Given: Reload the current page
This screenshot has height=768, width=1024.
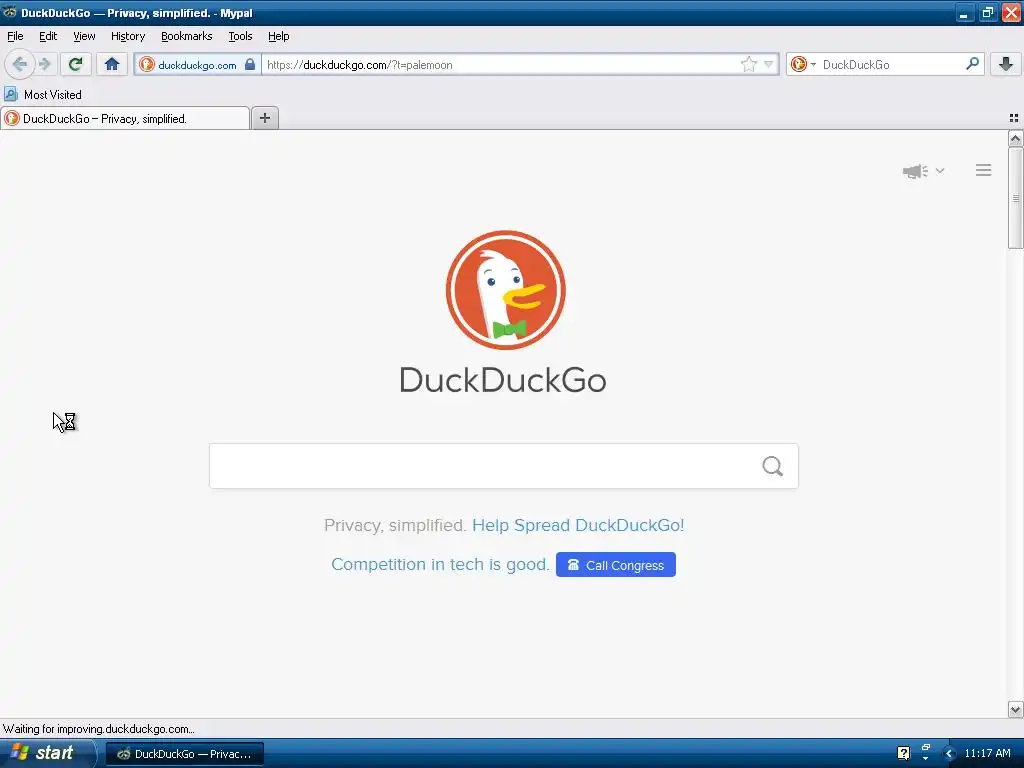Looking at the screenshot, I should 75,64.
